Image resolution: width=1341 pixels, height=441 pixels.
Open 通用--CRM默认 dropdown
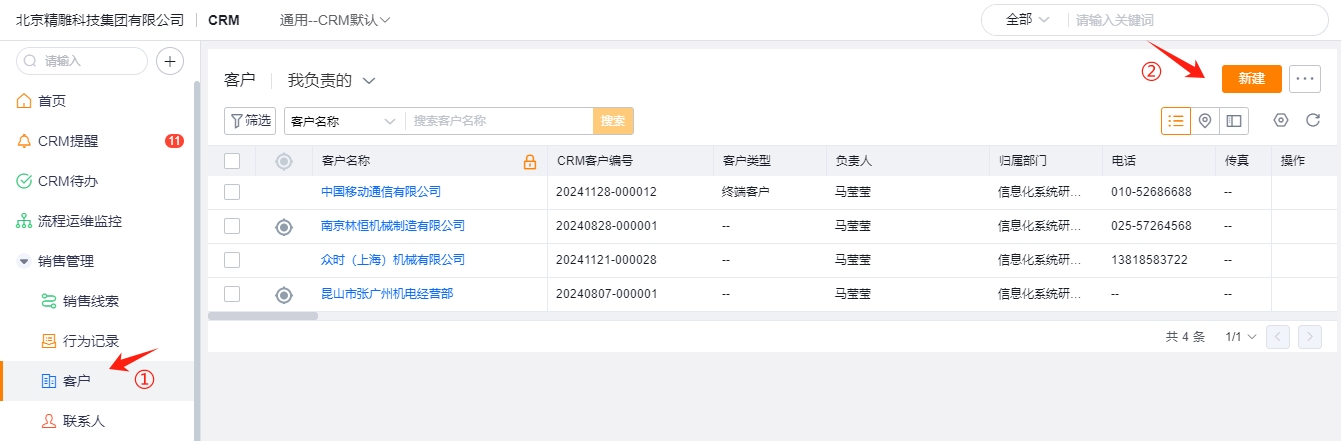point(336,20)
